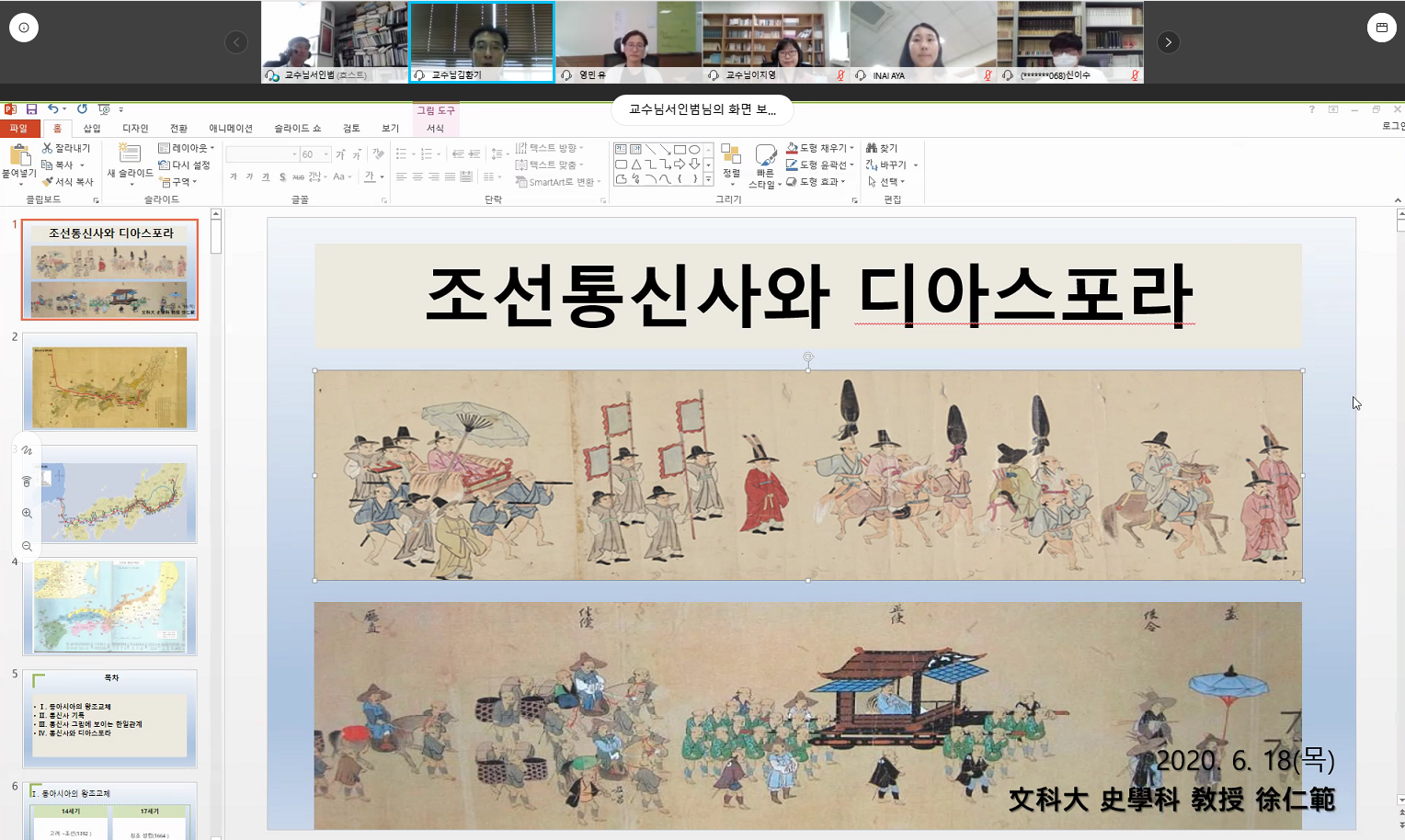Switch to the Slide Show (슬라이드 쇼) tab

click(x=298, y=128)
